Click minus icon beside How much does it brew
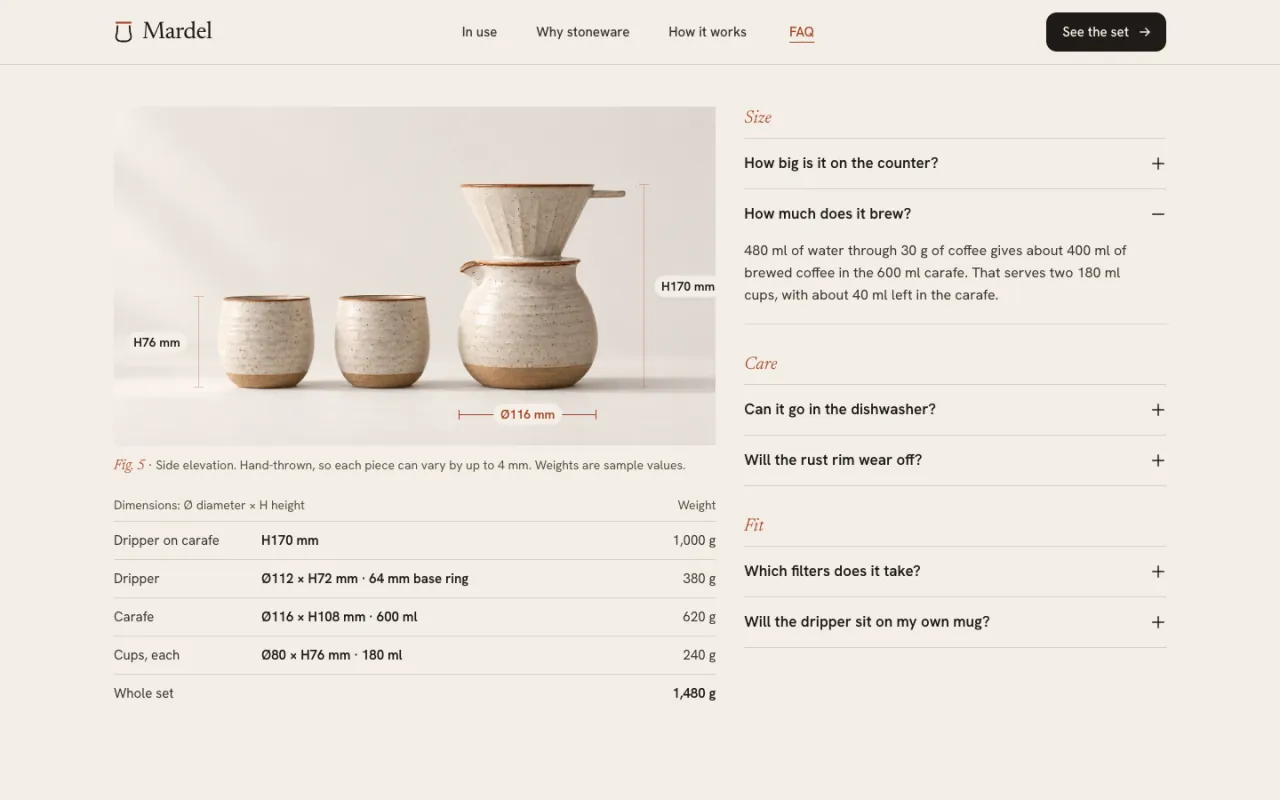 tap(1158, 214)
